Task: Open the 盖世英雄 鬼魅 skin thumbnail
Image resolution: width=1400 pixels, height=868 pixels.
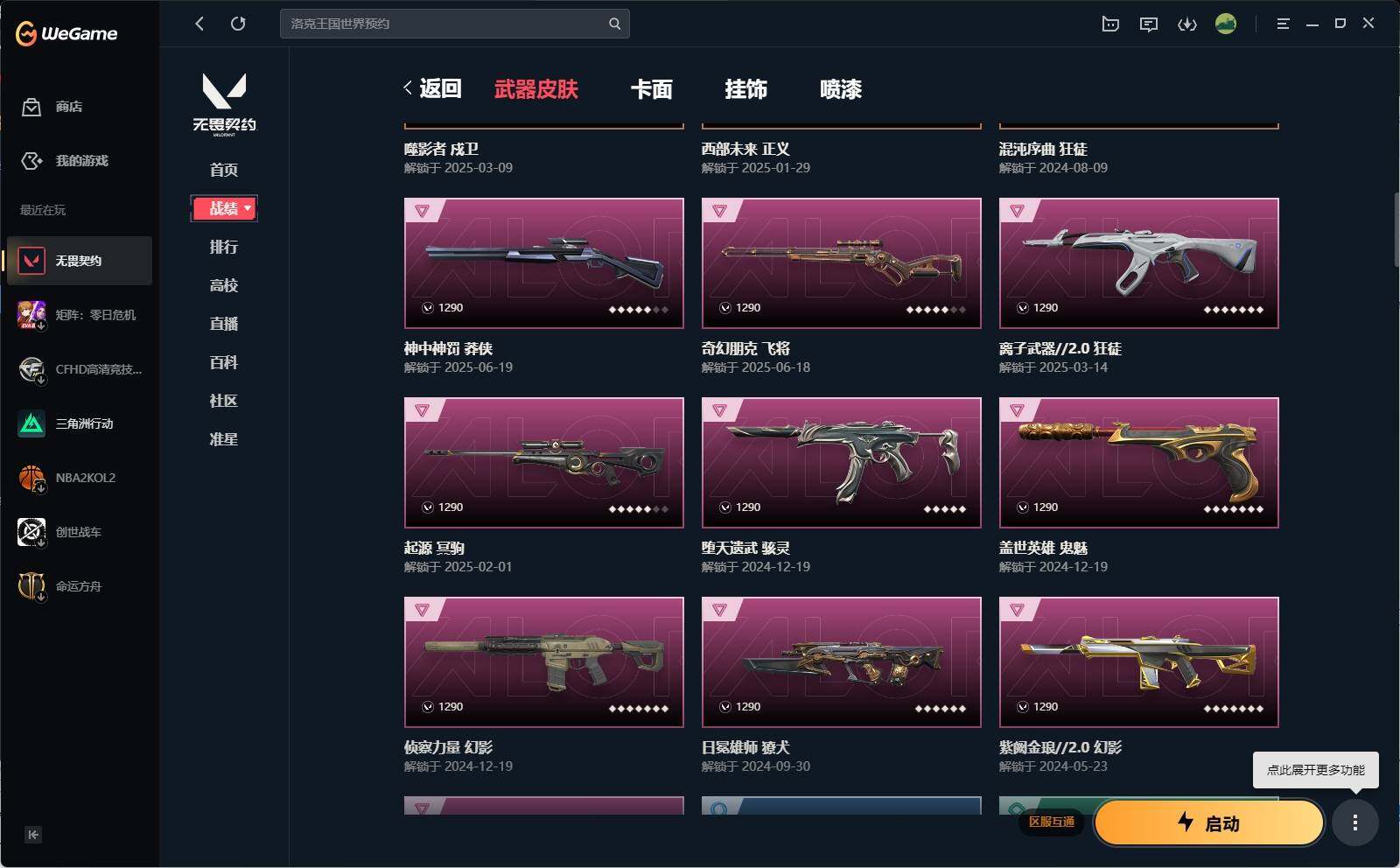Action: [1139, 463]
